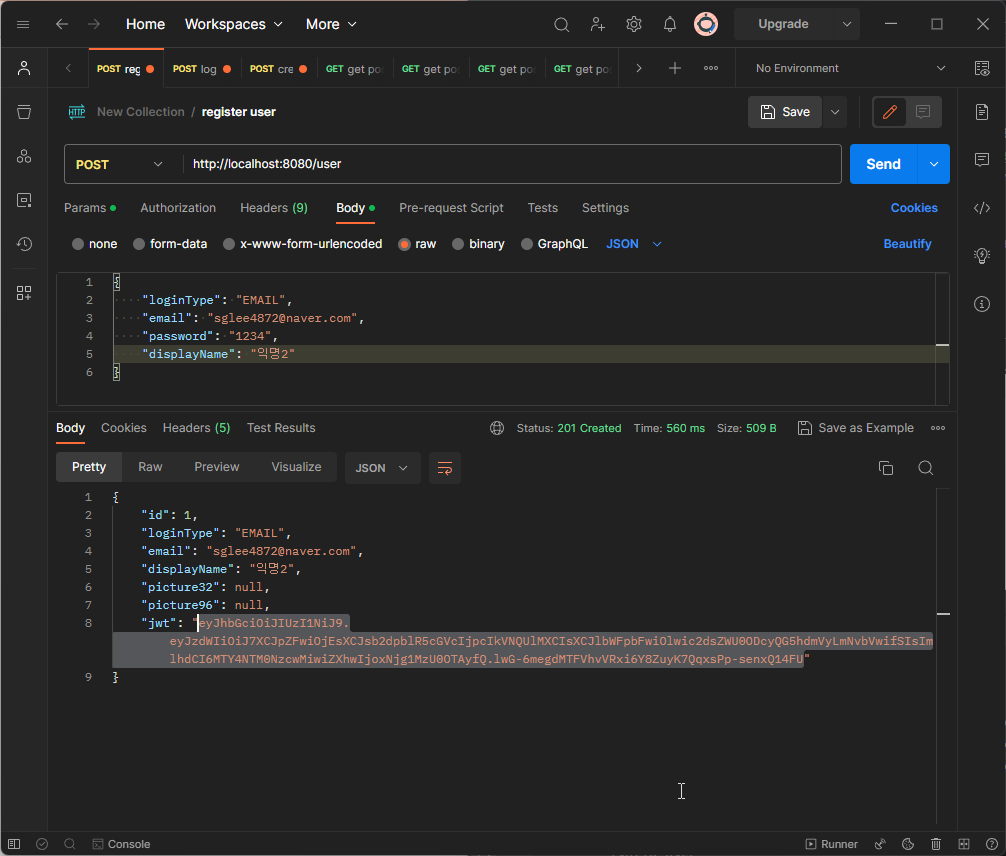
Task: Open the Workspaces dropdown
Action: click(x=234, y=24)
